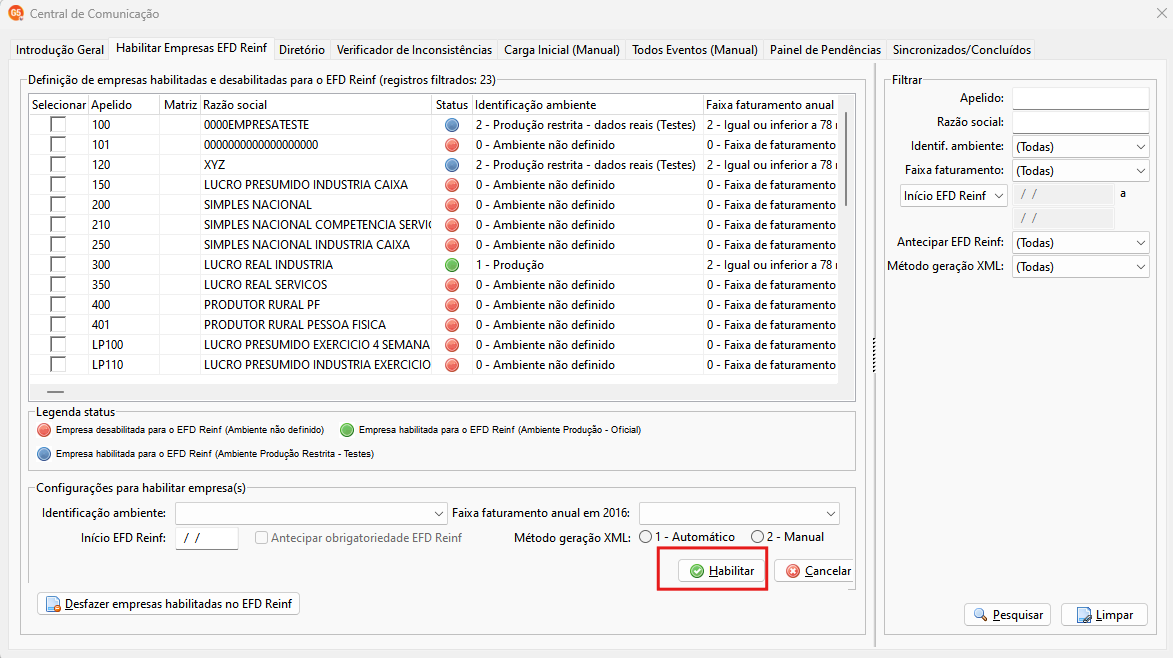Switch to Carga Inicial (Manual) tab

[562, 50]
